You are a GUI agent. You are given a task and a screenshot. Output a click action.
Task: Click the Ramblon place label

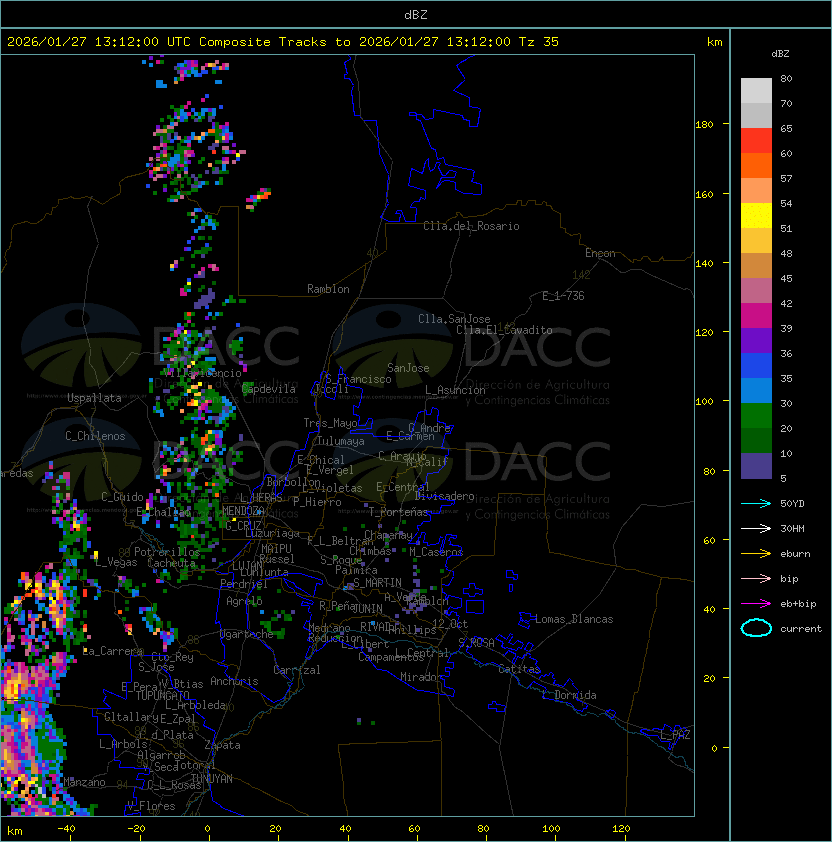pyautogui.click(x=328, y=289)
